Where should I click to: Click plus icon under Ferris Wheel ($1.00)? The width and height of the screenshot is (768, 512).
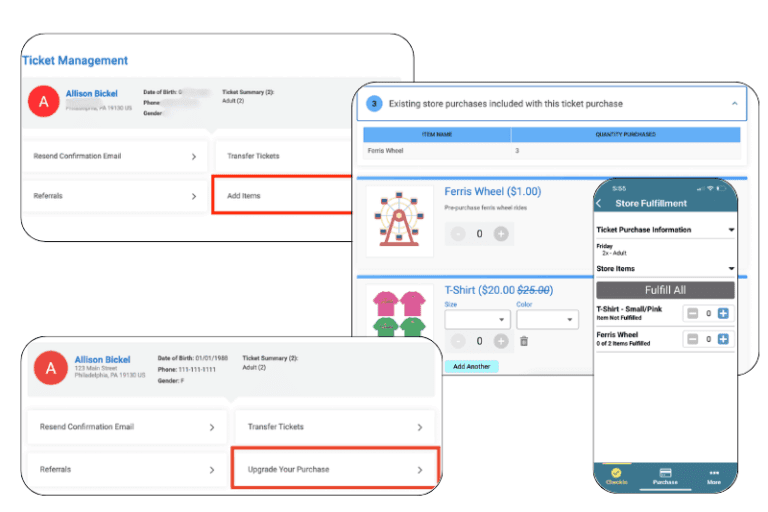click(x=501, y=234)
